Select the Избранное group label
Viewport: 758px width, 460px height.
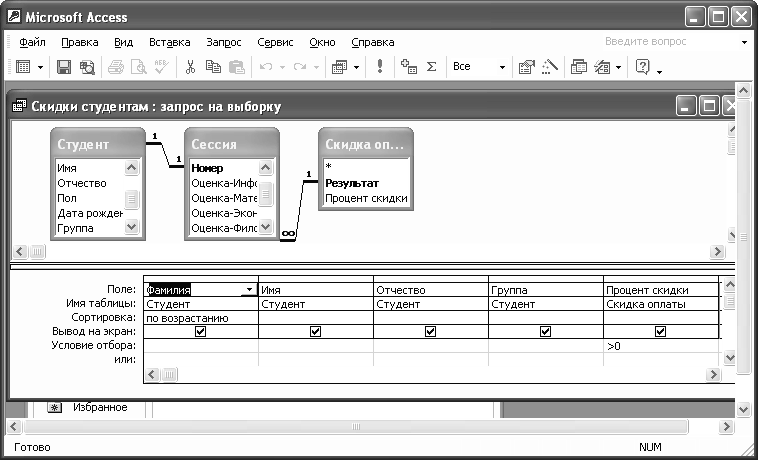(101, 407)
